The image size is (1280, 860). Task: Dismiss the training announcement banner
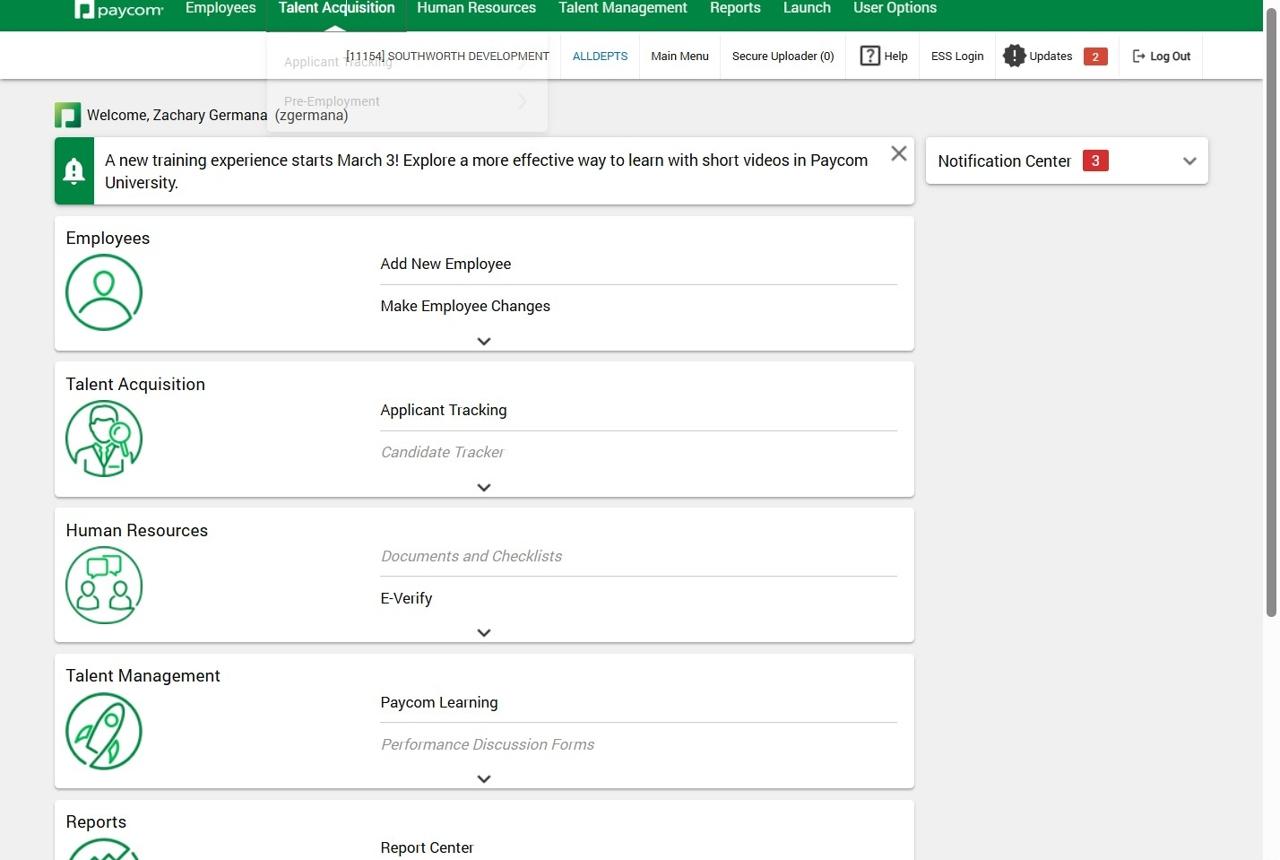[898, 153]
